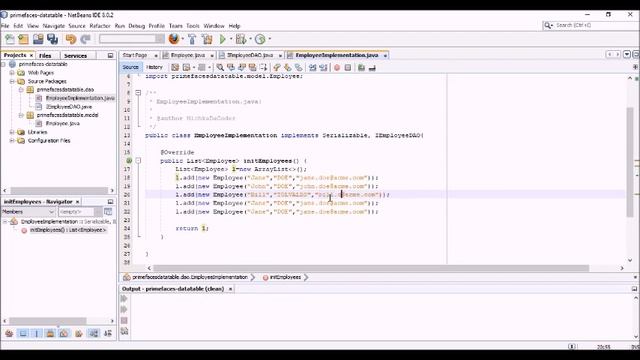Screen dimensions: 640x360
Task: Toggle Show Static Members filter in the Navigator
Action: pyautogui.click(x=36, y=333)
